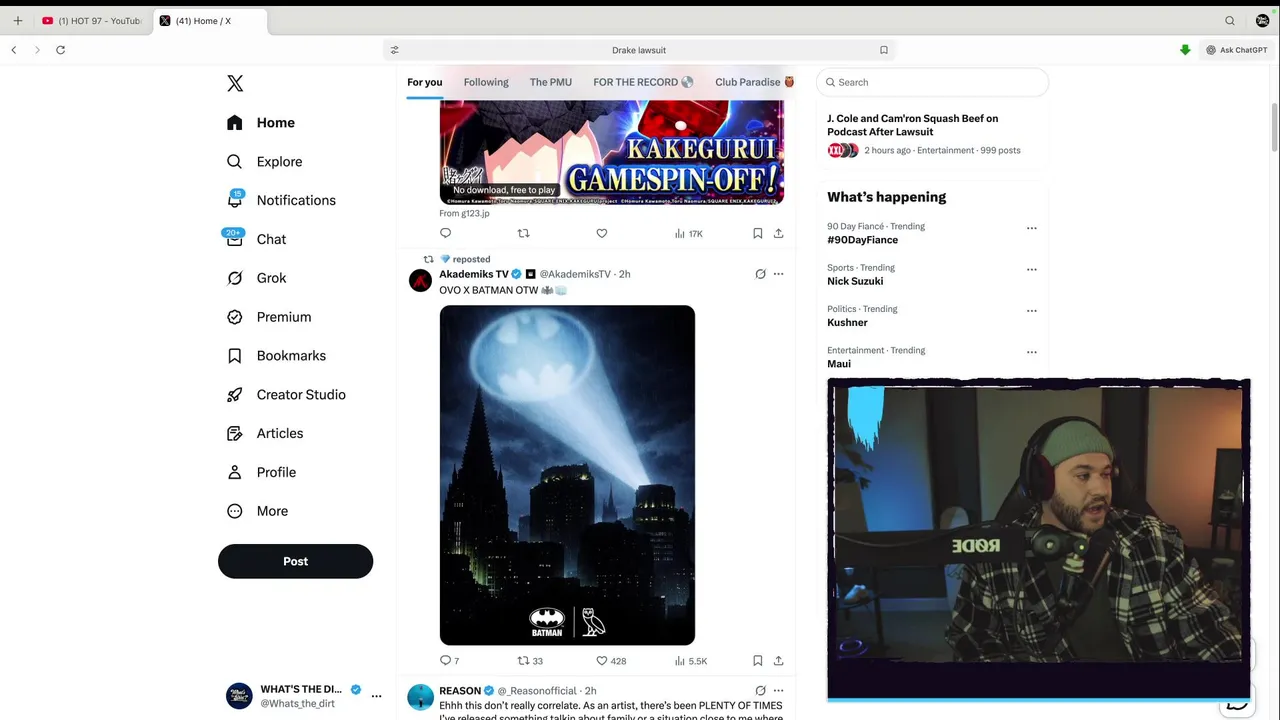Bookmark the Akademiks TV post
Image resolution: width=1280 pixels, height=720 pixels.
coord(758,661)
